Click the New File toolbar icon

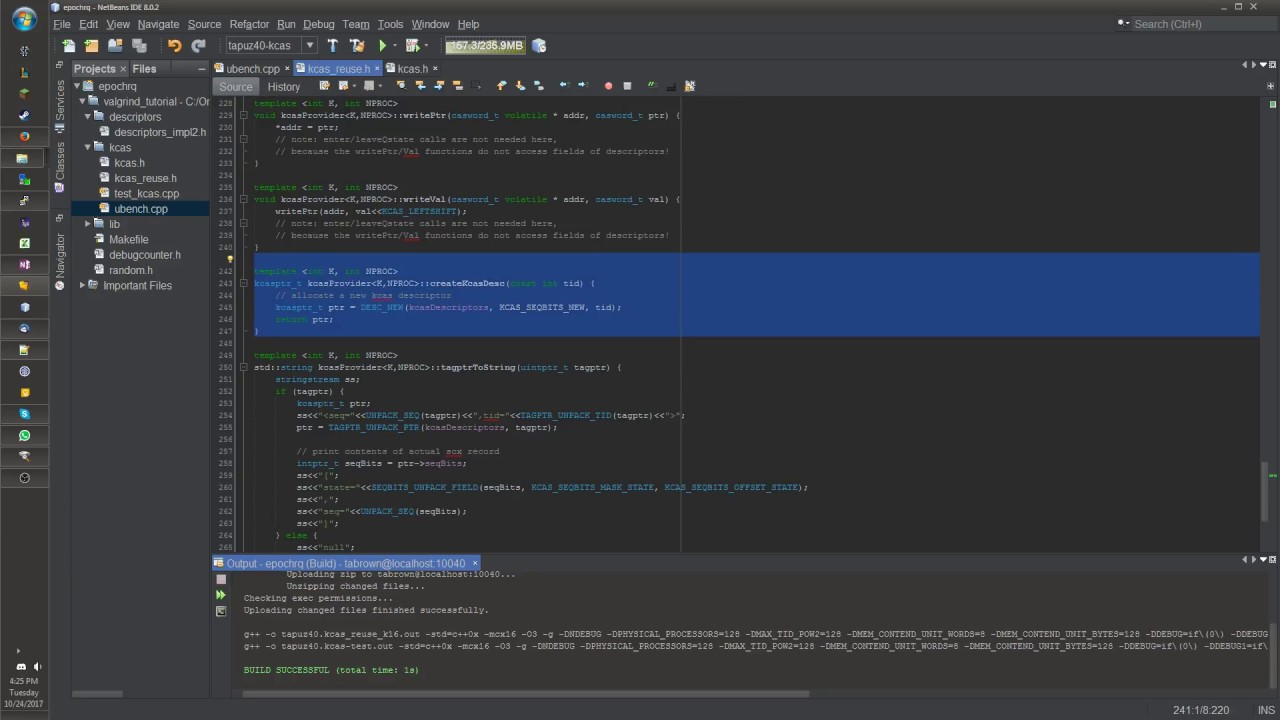point(68,46)
